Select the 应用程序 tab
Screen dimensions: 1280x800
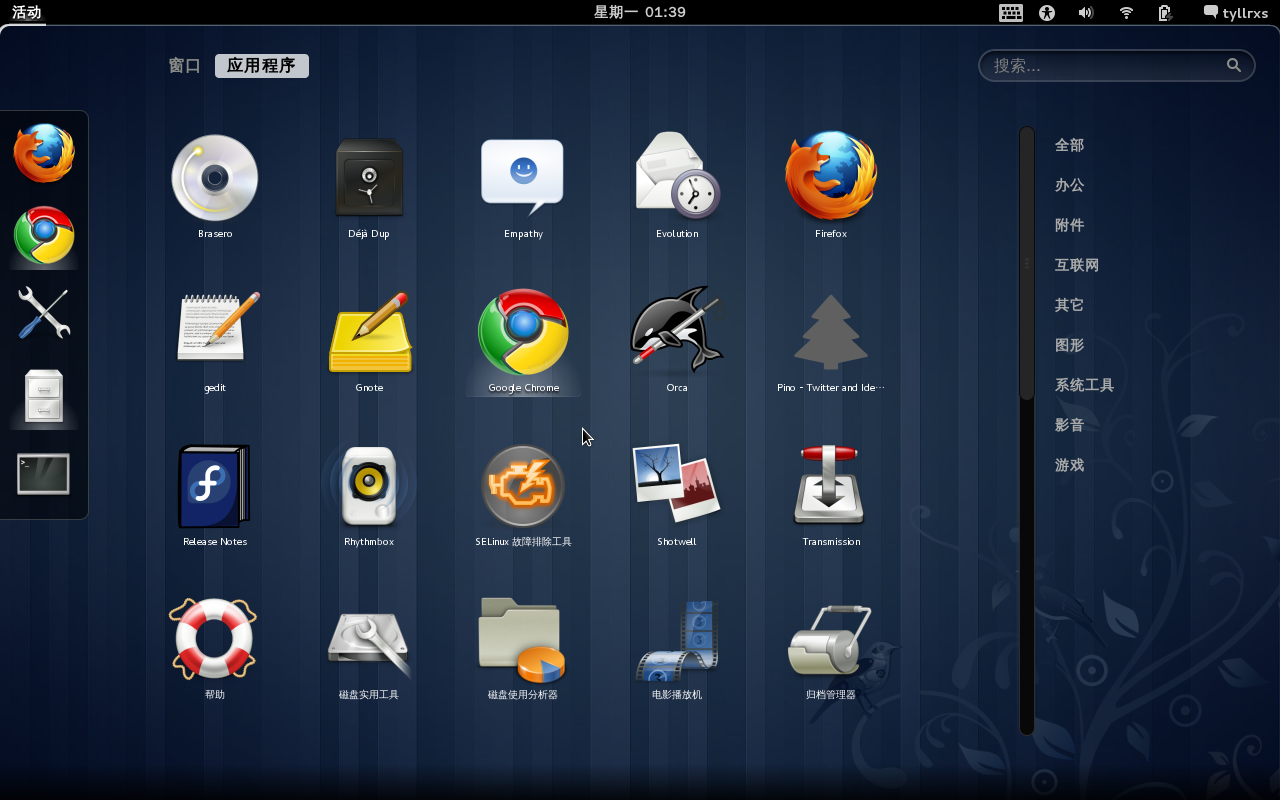(x=261, y=66)
